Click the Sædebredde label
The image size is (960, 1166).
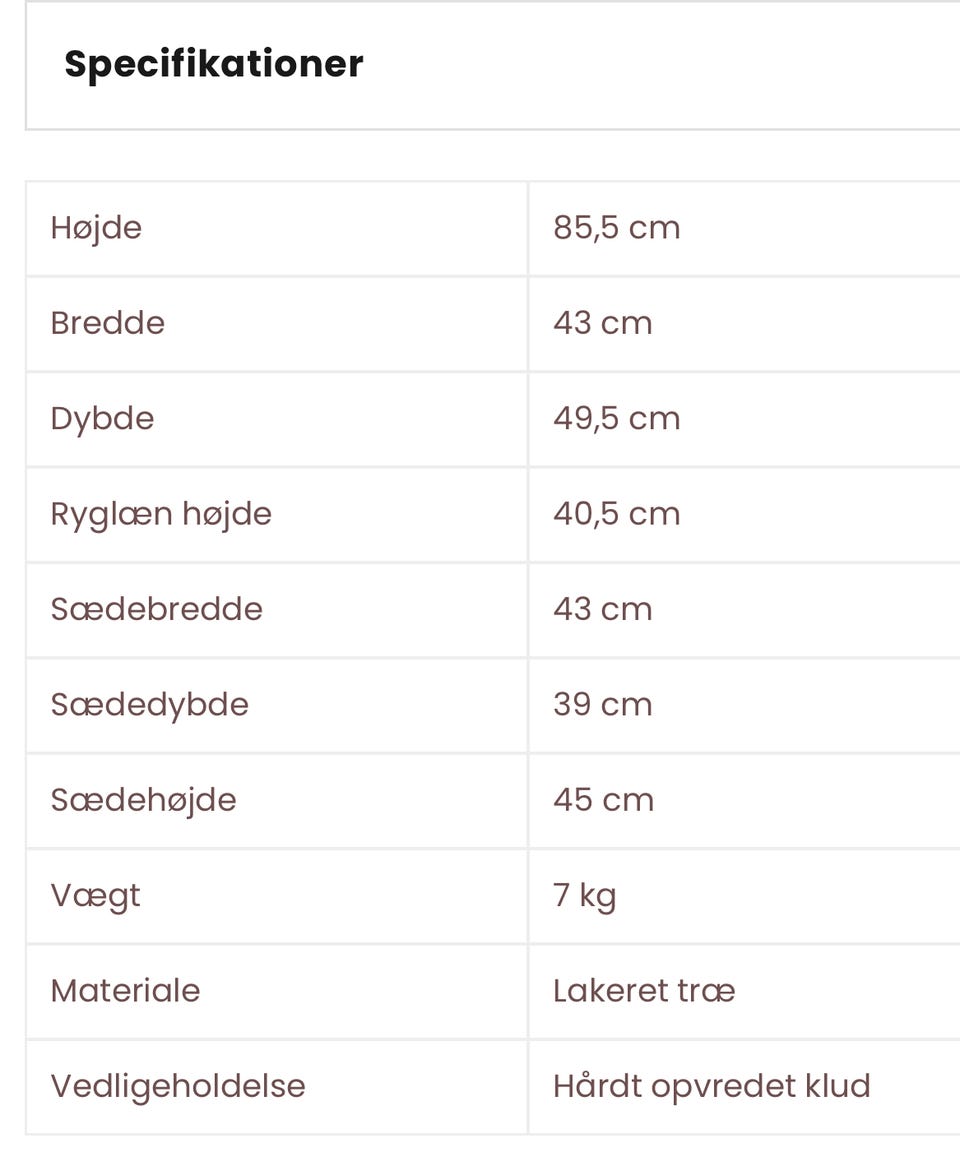tap(156, 609)
